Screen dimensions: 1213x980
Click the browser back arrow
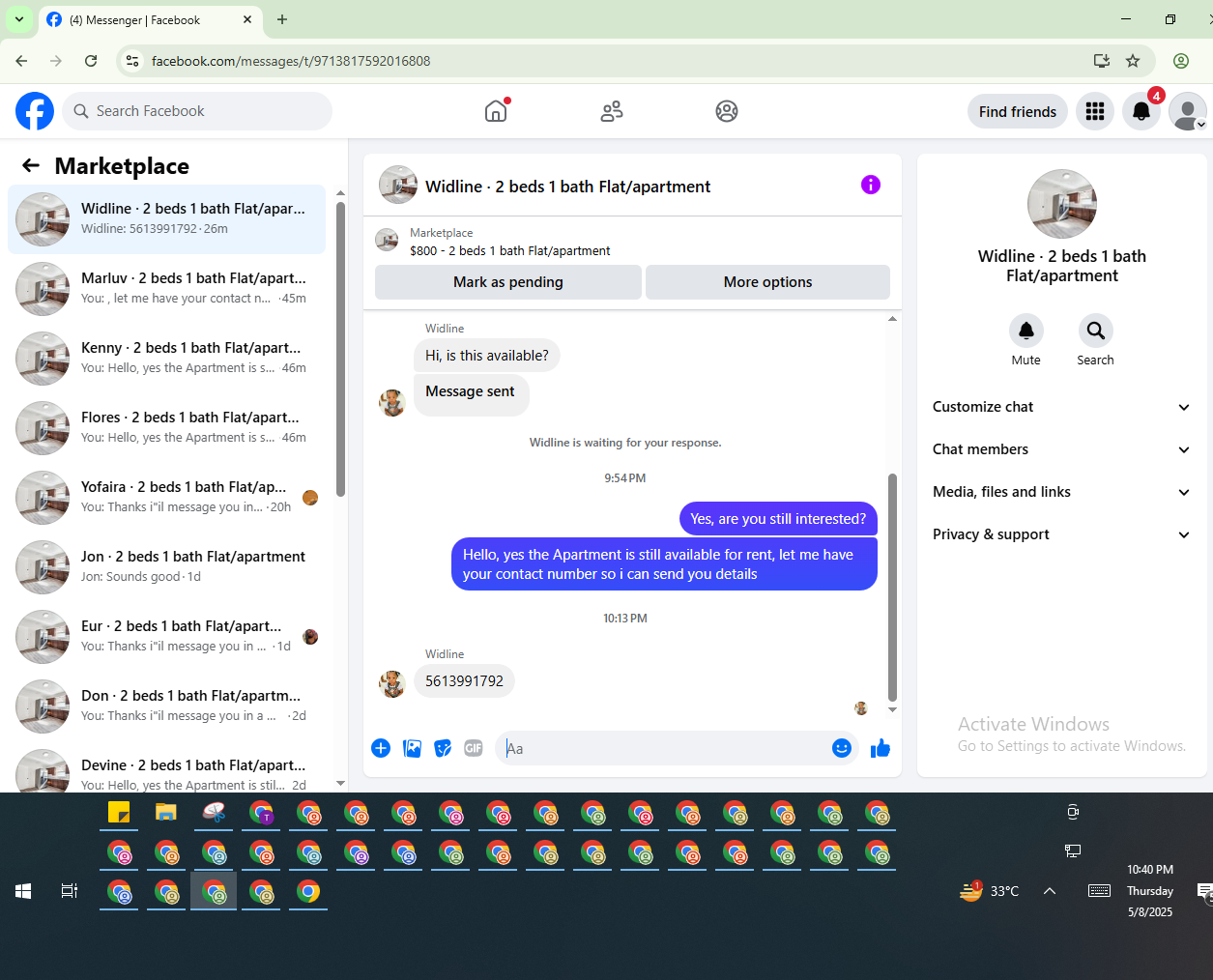(x=21, y=61)
